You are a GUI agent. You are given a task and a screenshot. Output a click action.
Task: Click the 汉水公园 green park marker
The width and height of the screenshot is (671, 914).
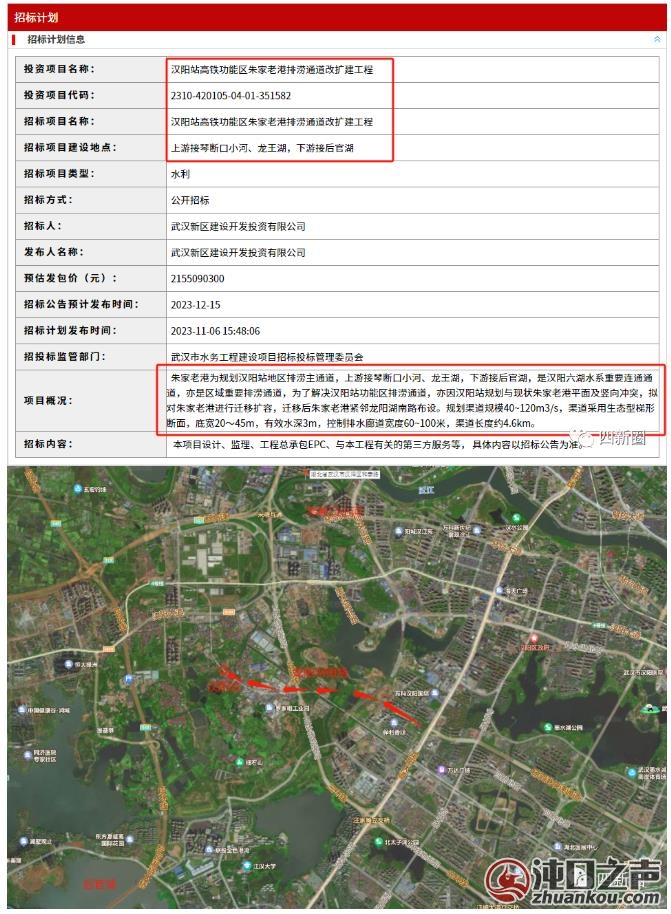click(x=516, y=518)
